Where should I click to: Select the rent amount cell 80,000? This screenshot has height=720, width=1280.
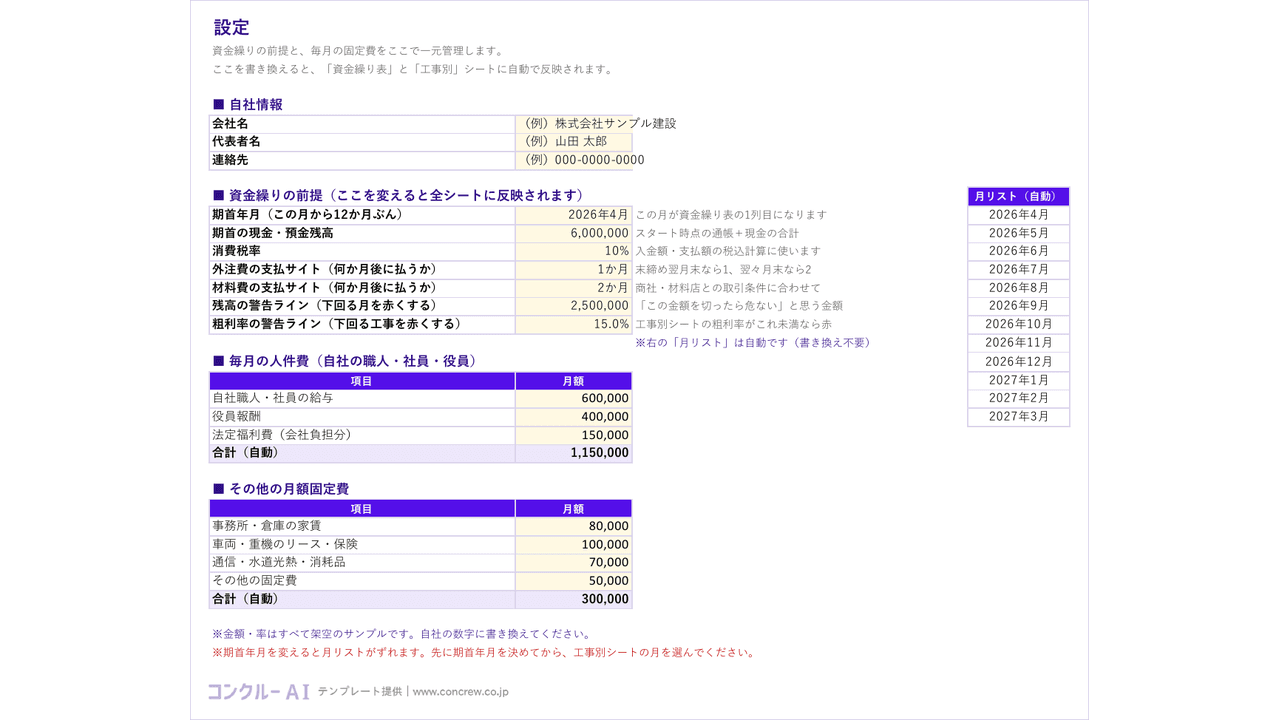pos(574,526)
